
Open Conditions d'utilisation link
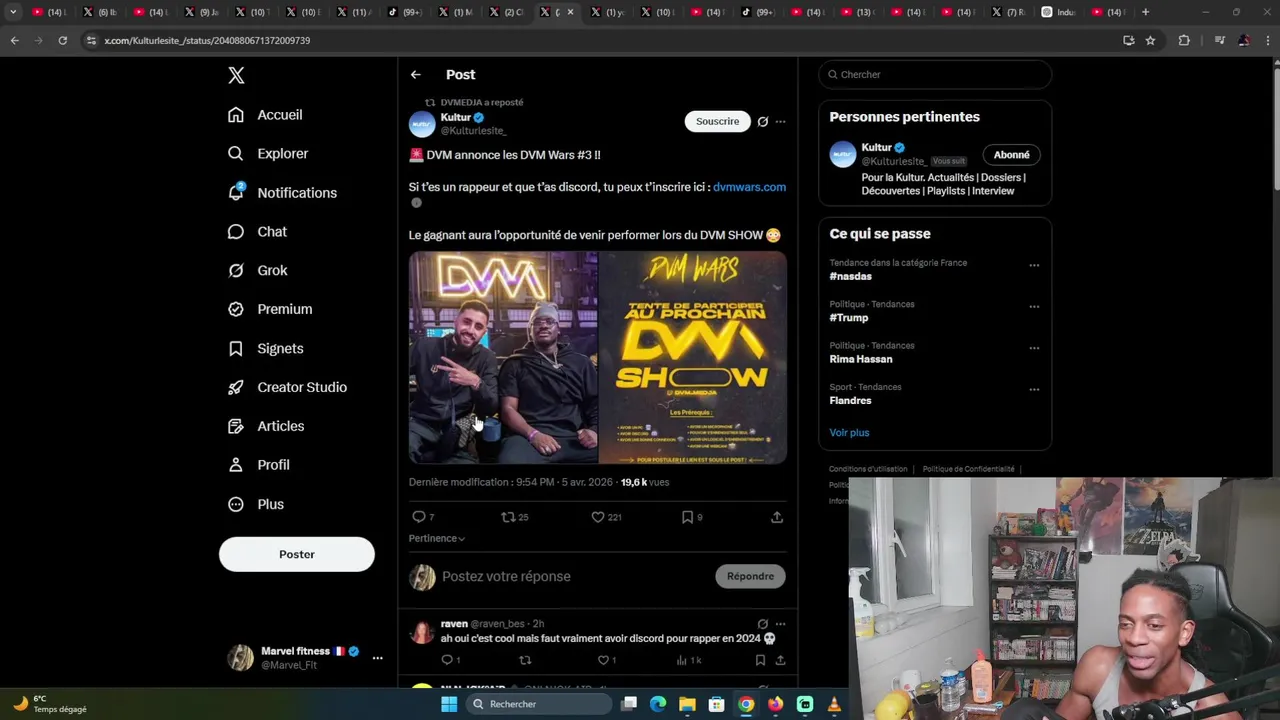(868, 469)
